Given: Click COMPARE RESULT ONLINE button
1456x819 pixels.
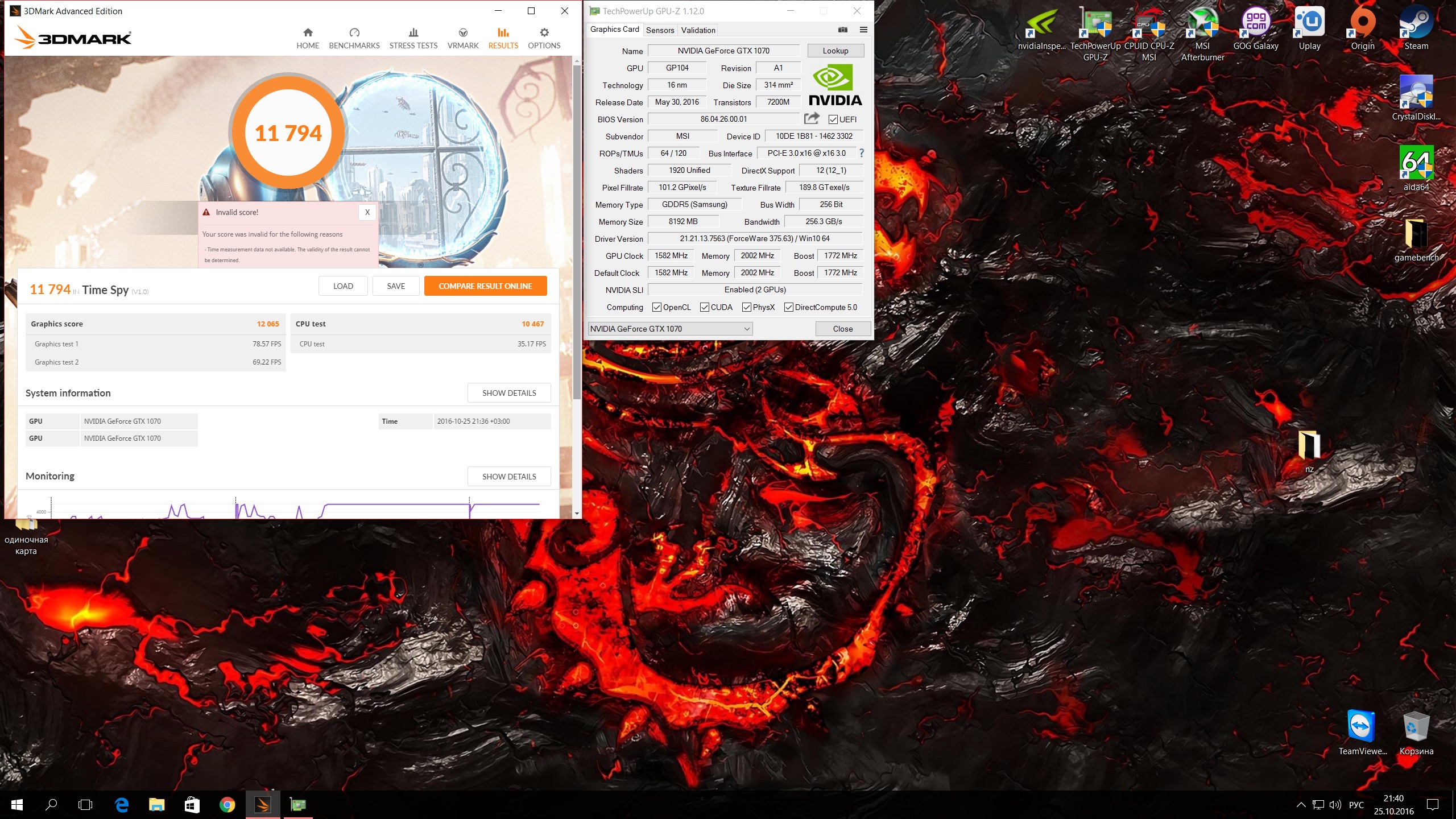Looking at the screenshot, I should 485,286.
